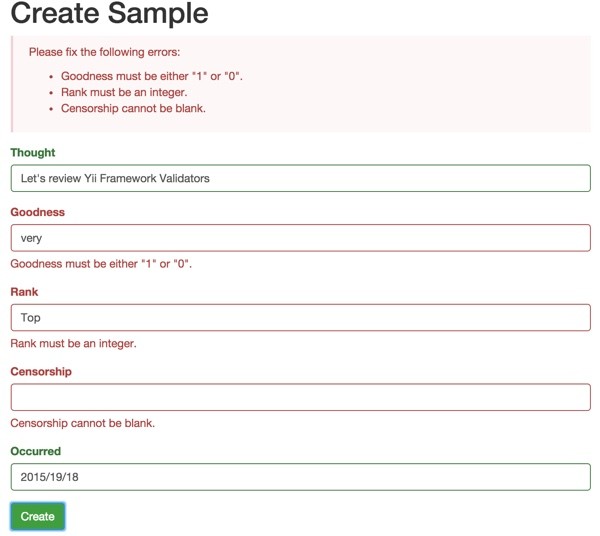Click the red Censorship field label
600x536 pixels.
[41, 371]
